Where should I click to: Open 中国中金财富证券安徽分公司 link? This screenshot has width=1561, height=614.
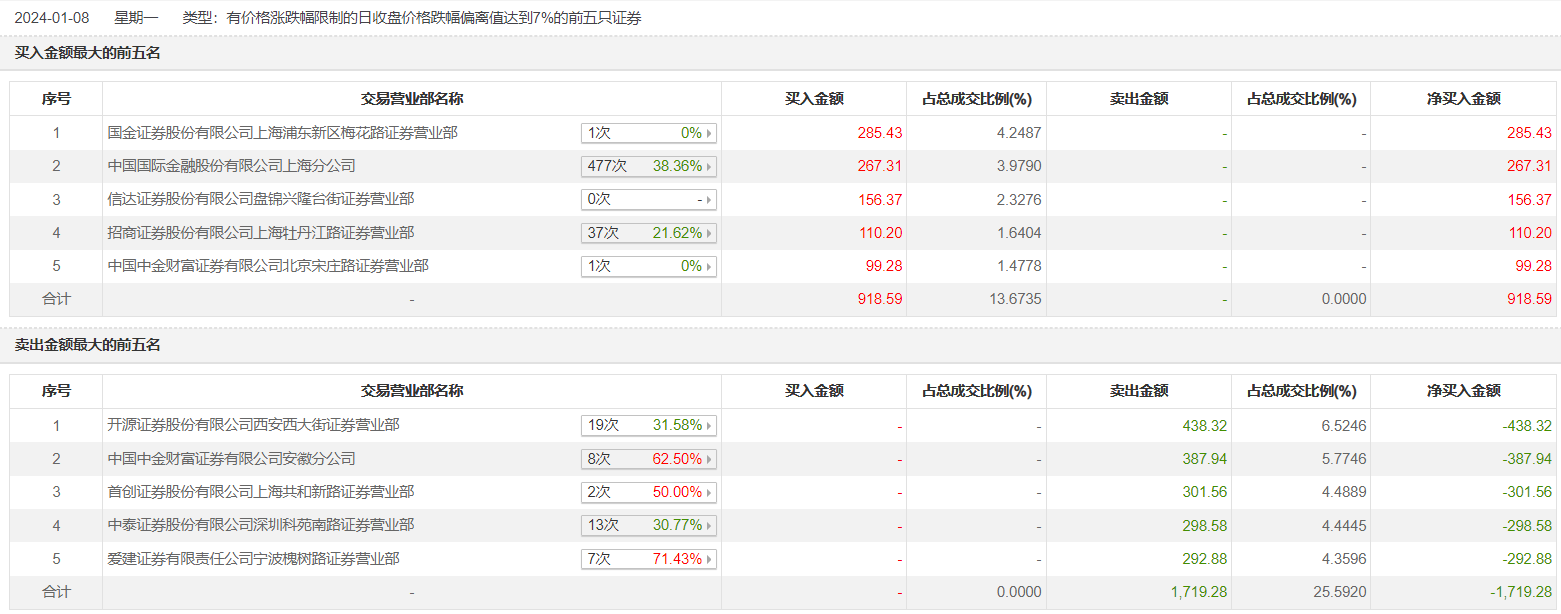pos(231,459)
